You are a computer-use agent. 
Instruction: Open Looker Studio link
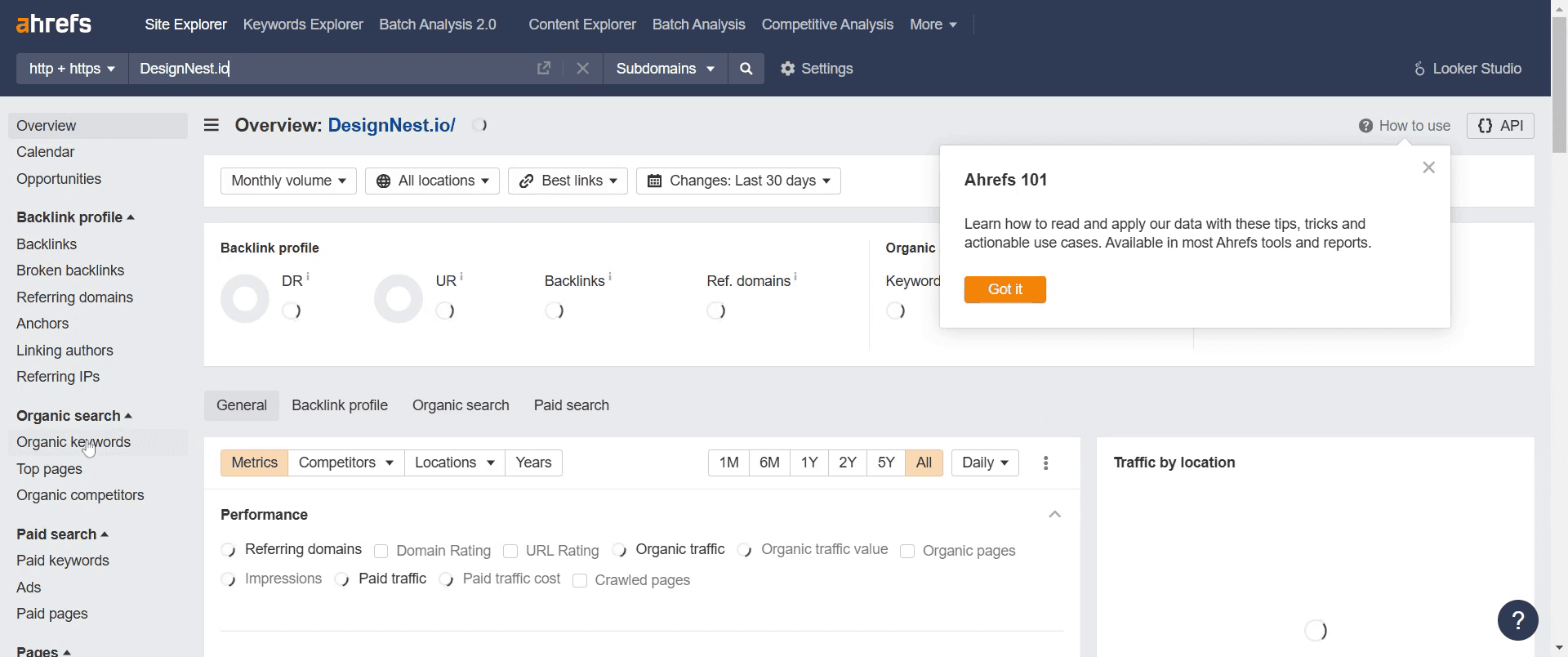pos(1468,69)
